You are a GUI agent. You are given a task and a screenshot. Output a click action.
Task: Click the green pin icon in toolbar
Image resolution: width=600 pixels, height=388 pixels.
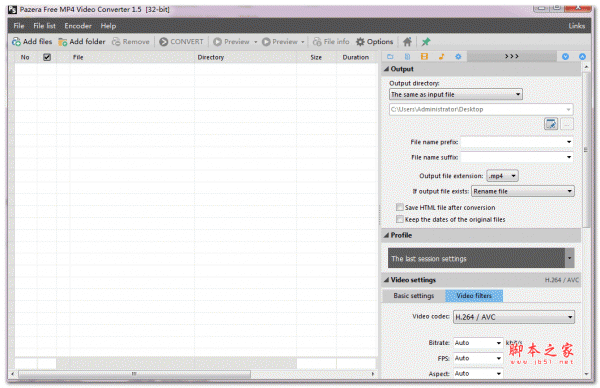click(x=426, y=42)
